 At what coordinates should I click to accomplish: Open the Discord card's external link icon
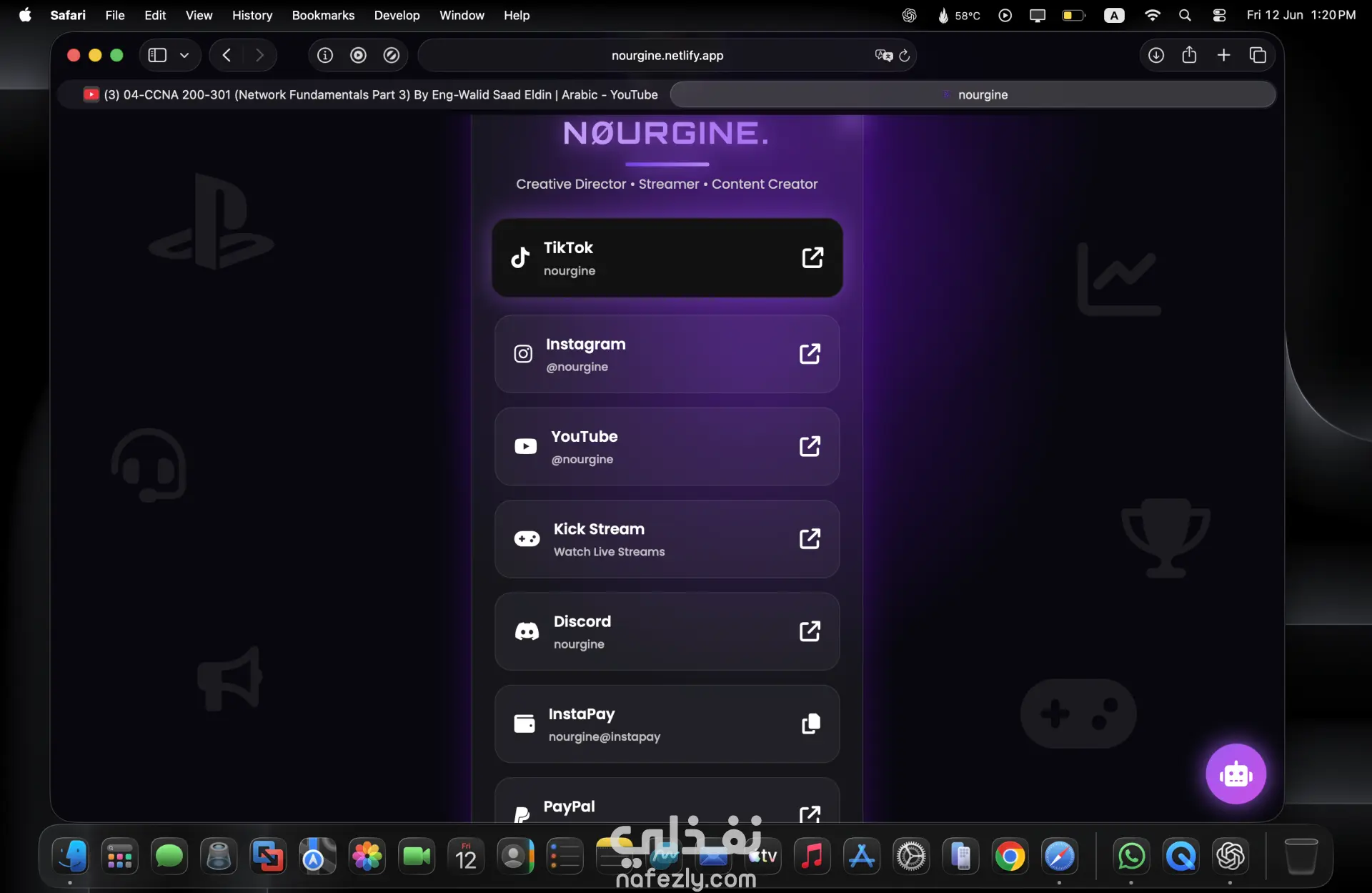(810, 631)
